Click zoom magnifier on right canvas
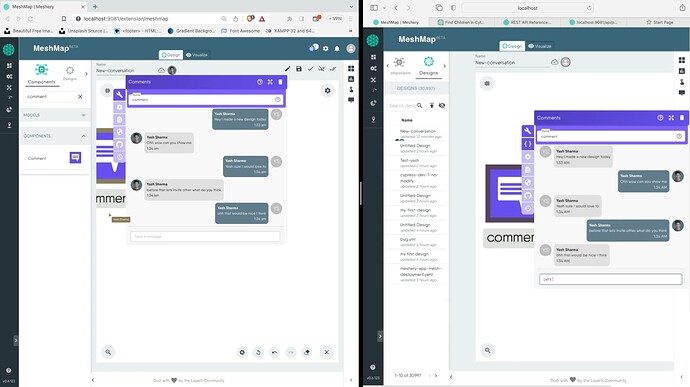 pos(488,350)
